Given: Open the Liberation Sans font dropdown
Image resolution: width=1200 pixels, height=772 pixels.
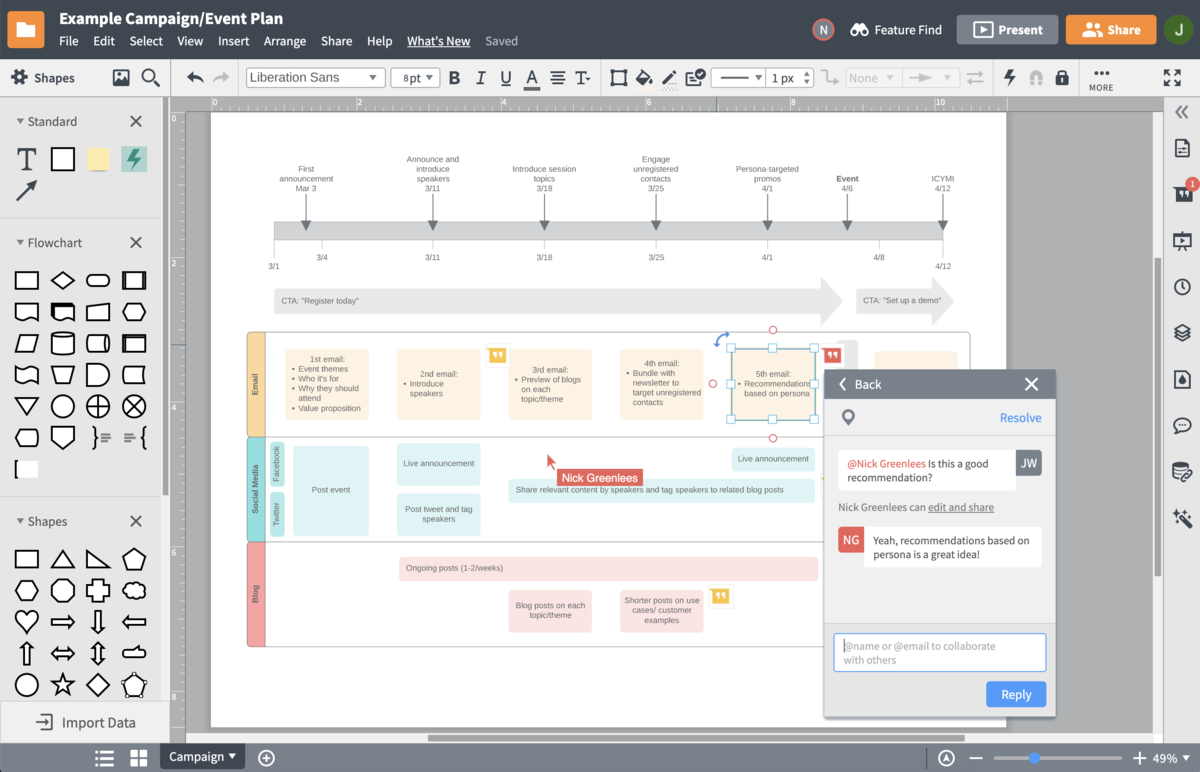Looking at the screenshot, I should (314, 76).
